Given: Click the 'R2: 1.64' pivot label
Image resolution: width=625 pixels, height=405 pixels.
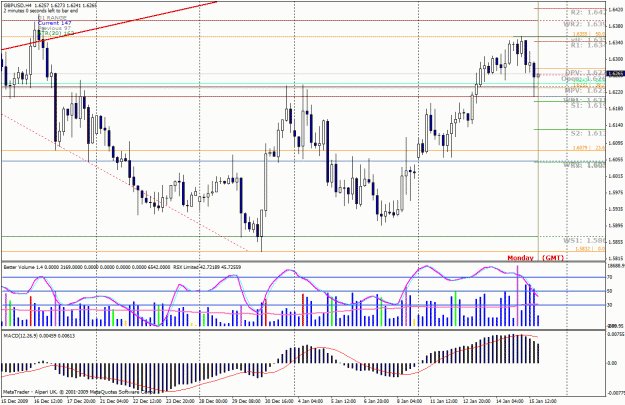Looking at the screenshot, I should 588,13.
